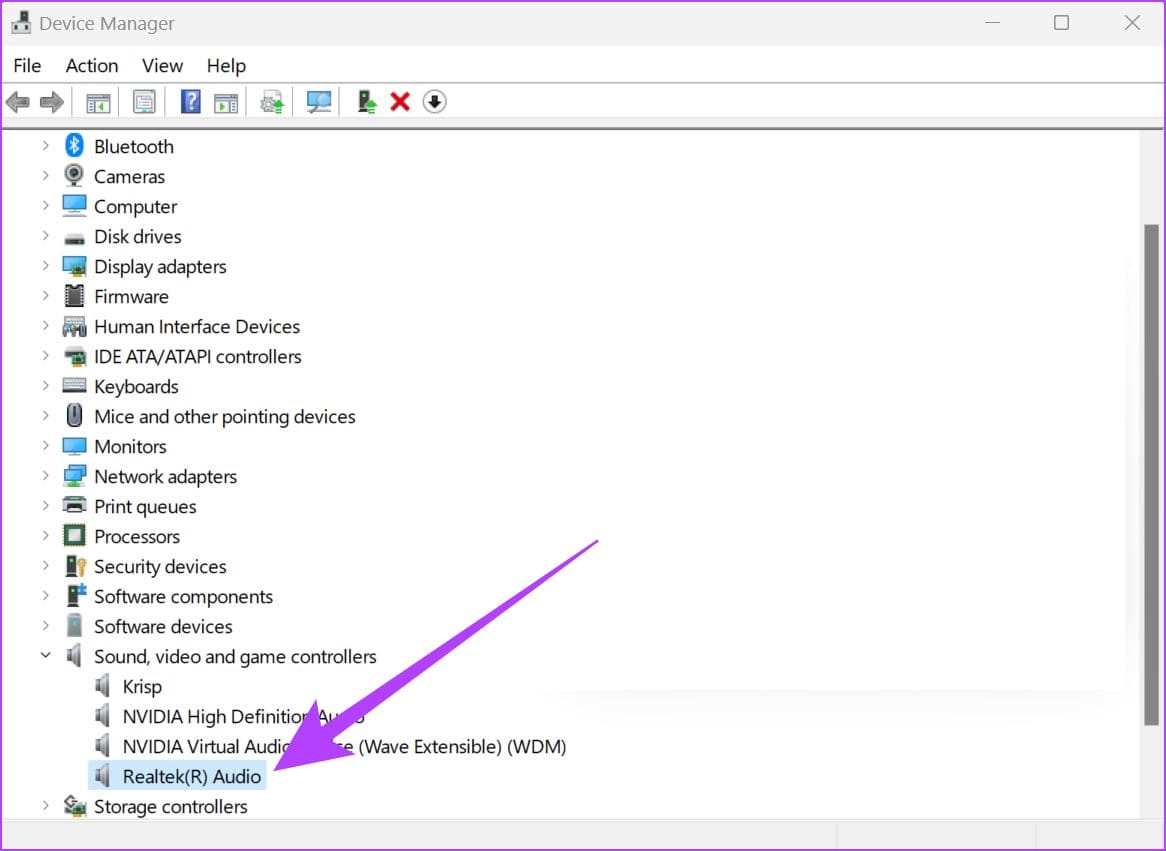This screenshot has height=851, width=1166.
Task: Click the Forward arrow toolbar icon
Action: pyautogui.click(x=51, y=102)
